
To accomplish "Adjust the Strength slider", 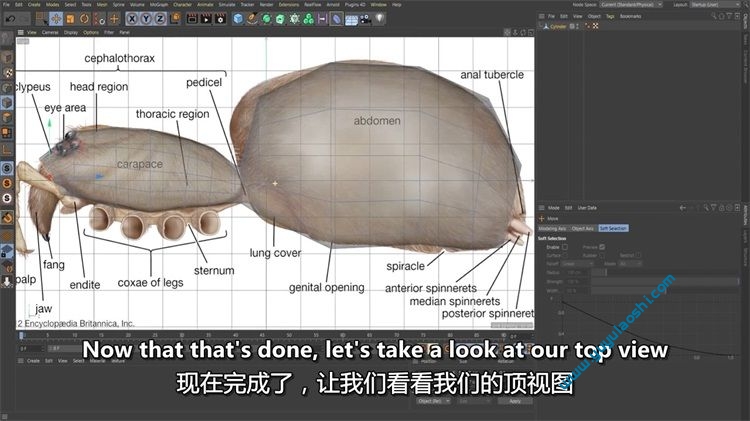I will pyautogui.click(x=665, y=281).
